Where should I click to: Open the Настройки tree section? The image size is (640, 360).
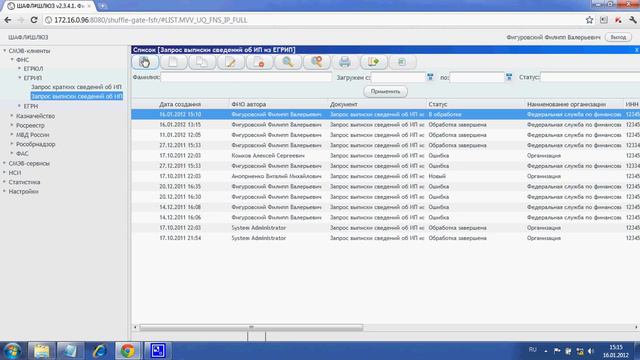pyautogui.click(x=23, y=191)
